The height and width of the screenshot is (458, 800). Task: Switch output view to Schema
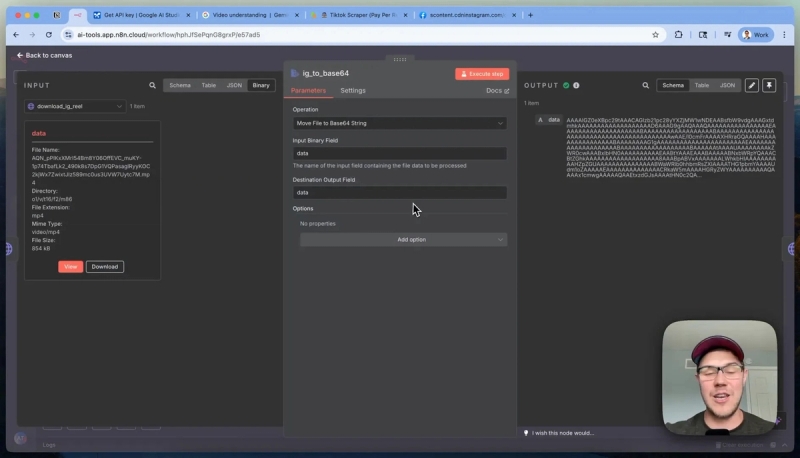coord(672,85)
